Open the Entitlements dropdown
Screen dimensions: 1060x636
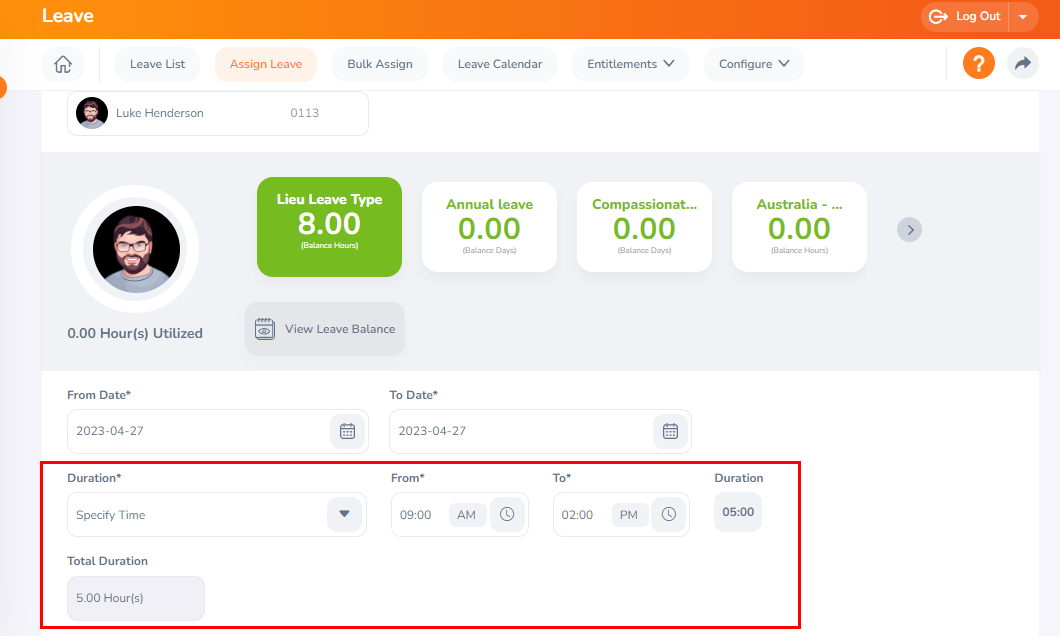point(630,63)
